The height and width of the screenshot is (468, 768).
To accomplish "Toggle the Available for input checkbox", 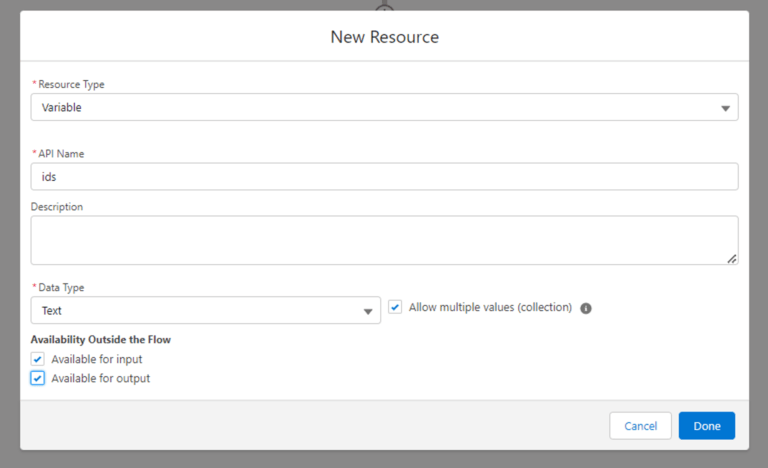I will point(38,359).
